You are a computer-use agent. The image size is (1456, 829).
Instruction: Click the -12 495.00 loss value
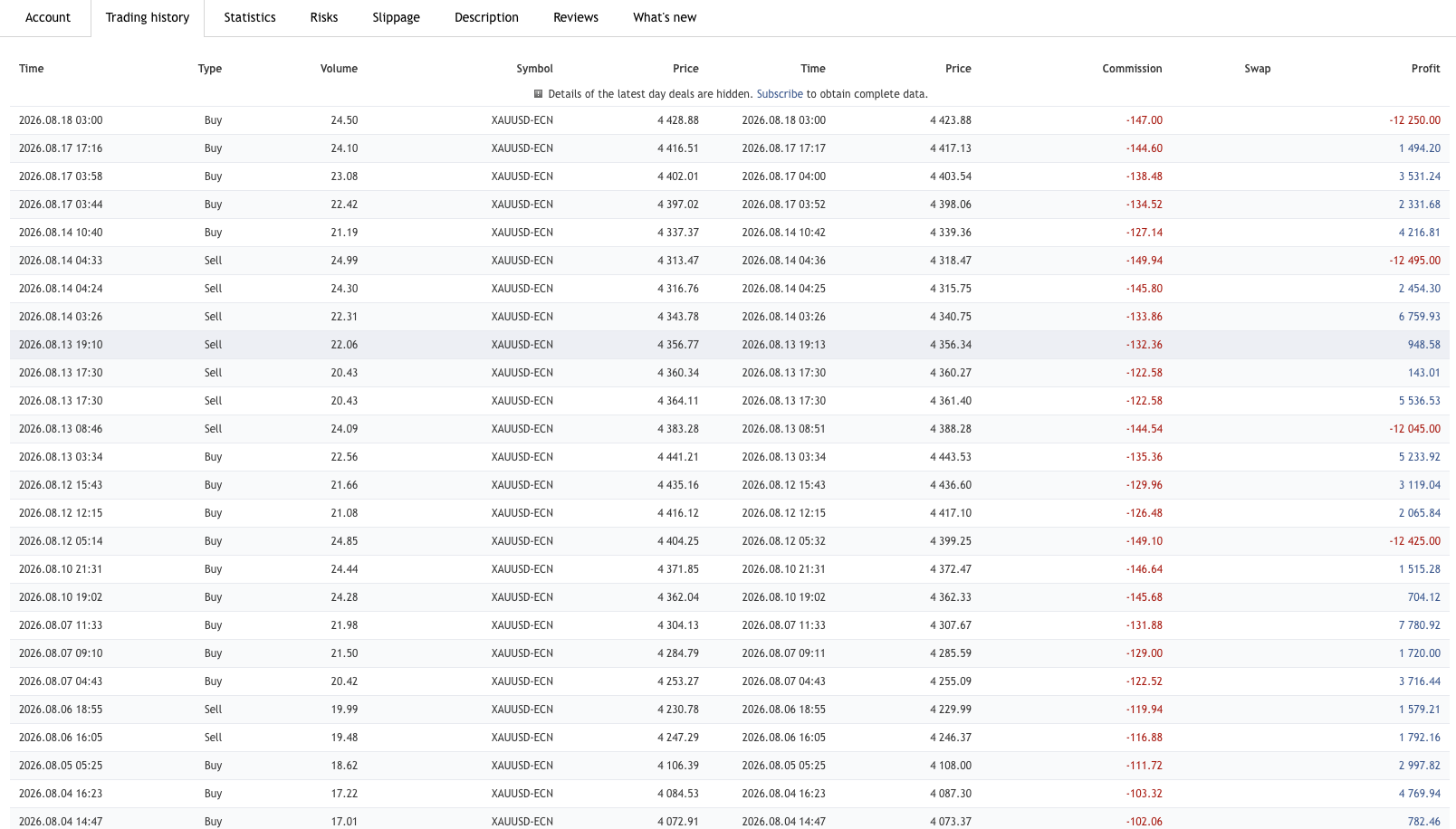1414,261
